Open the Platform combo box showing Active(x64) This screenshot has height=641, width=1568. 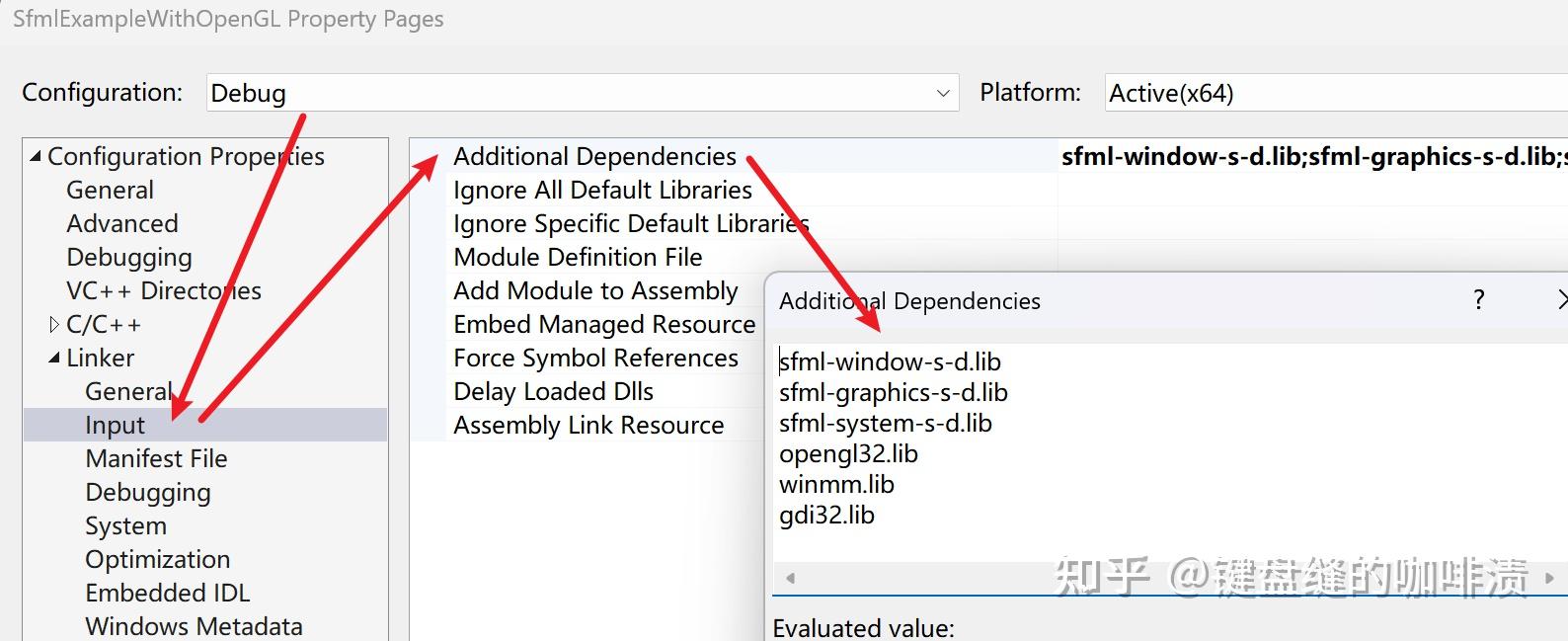(x=1336, y=93)
